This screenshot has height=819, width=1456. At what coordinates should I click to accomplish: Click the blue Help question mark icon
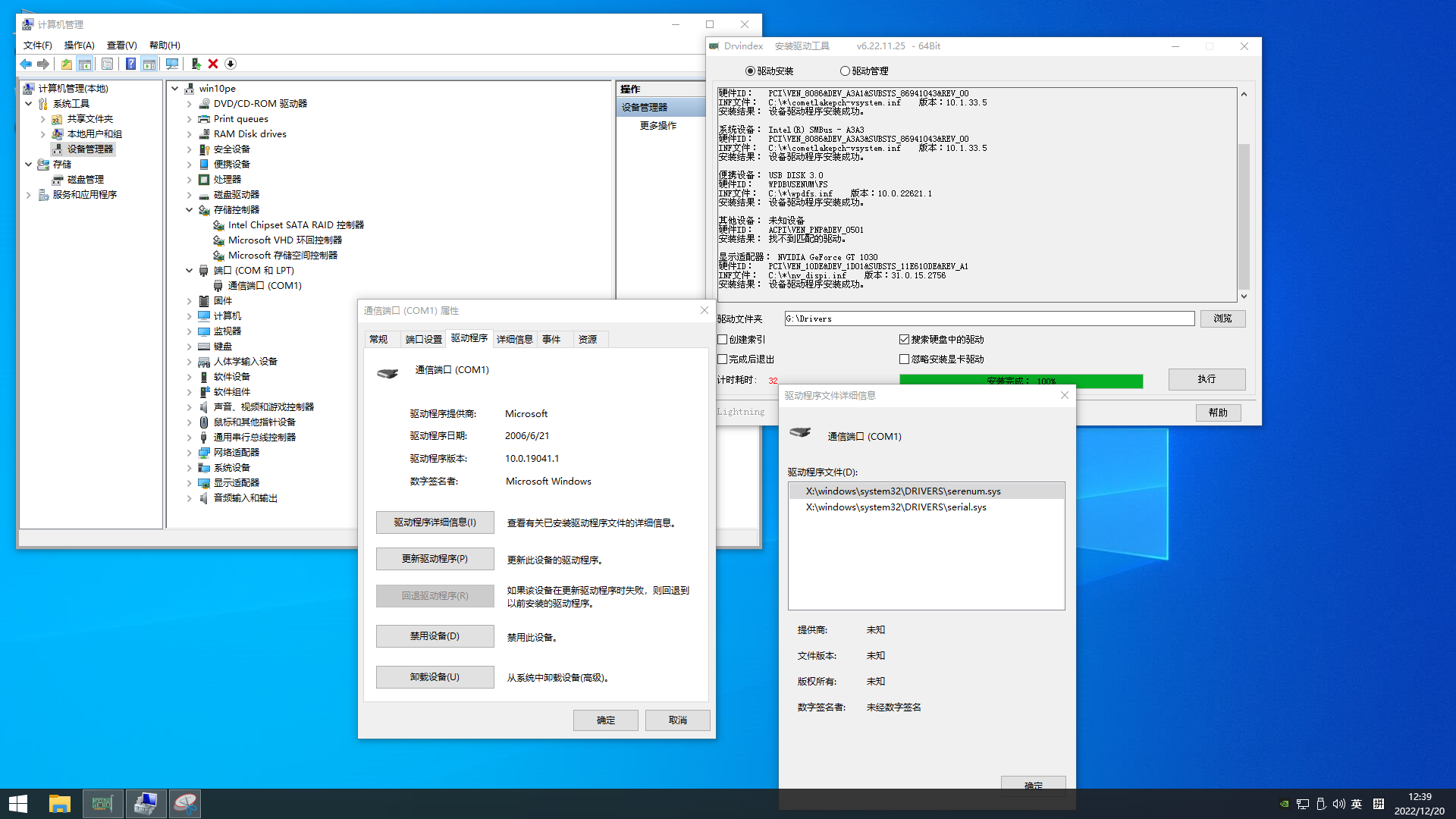click(130, 64)
